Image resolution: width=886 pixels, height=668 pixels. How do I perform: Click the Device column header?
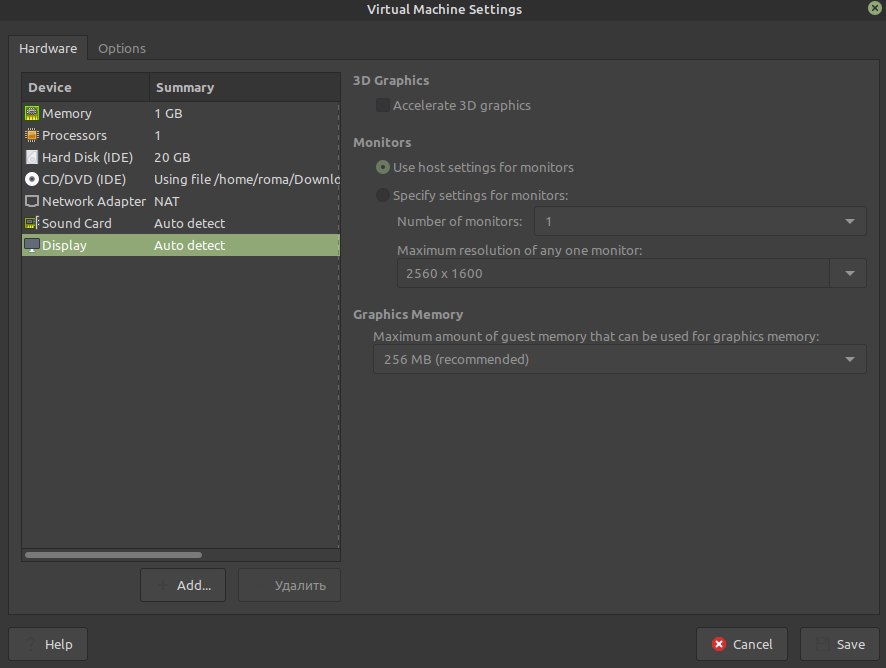(85, 87)
